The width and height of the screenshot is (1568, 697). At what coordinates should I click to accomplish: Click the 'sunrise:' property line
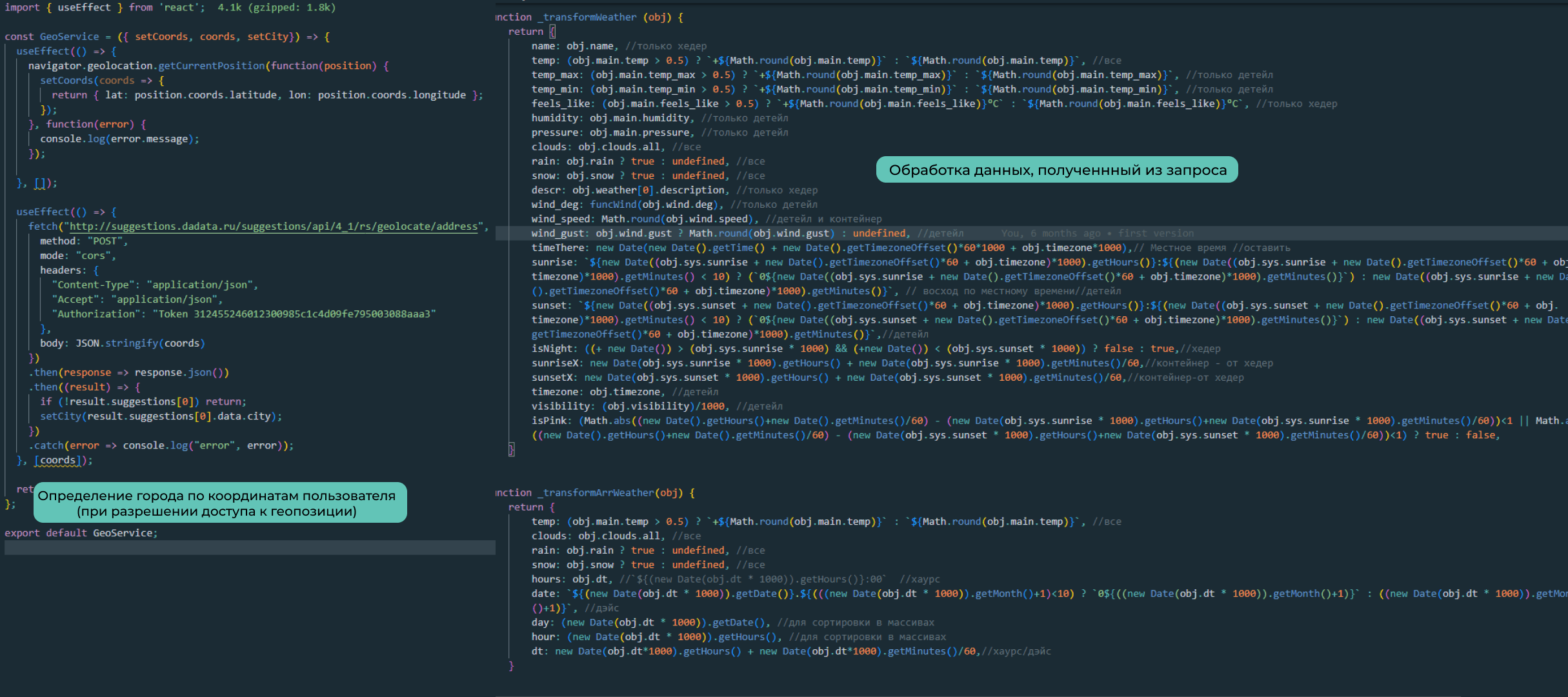(x=1050, y=263)
